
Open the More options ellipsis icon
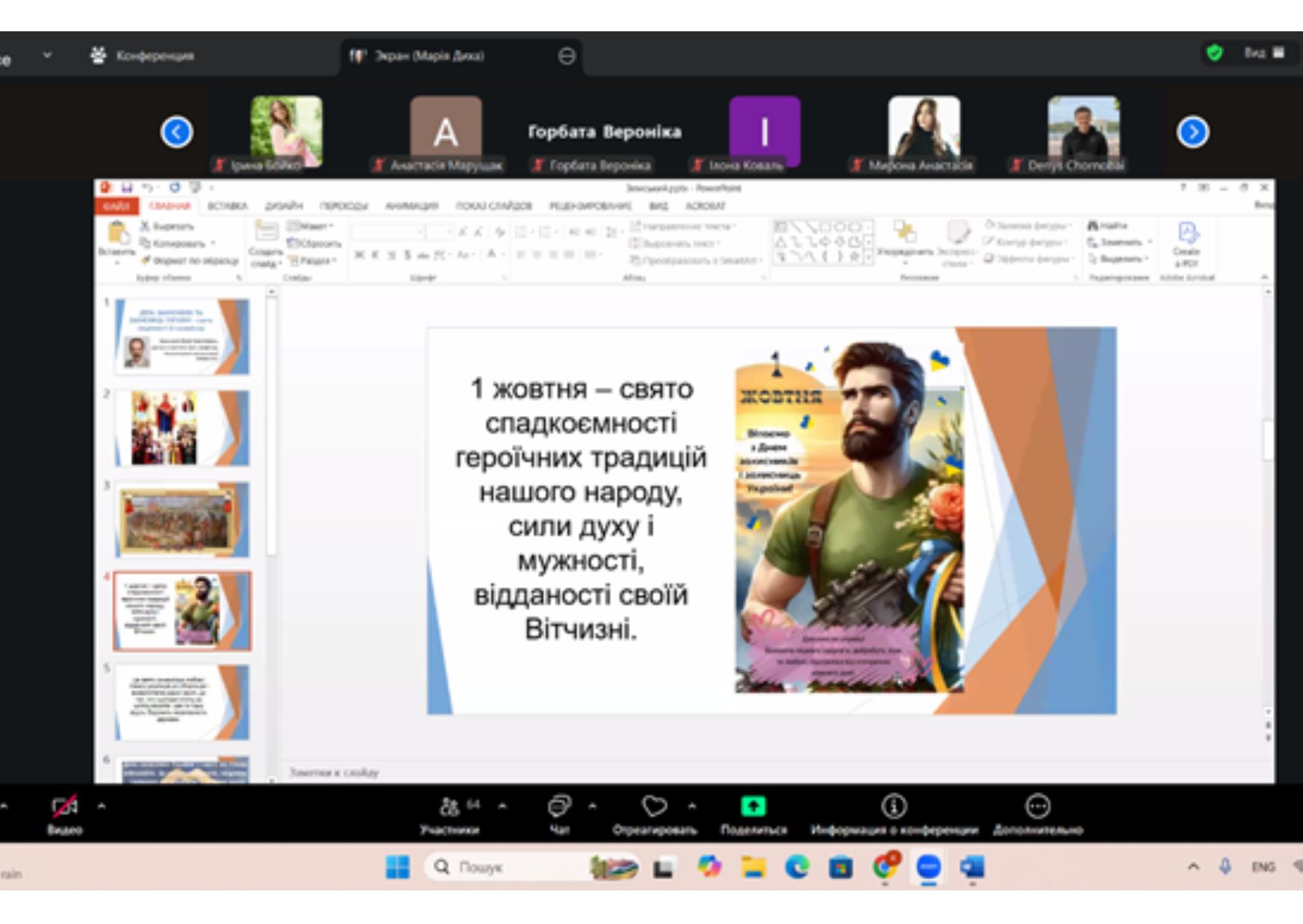tap(1038, 807)
